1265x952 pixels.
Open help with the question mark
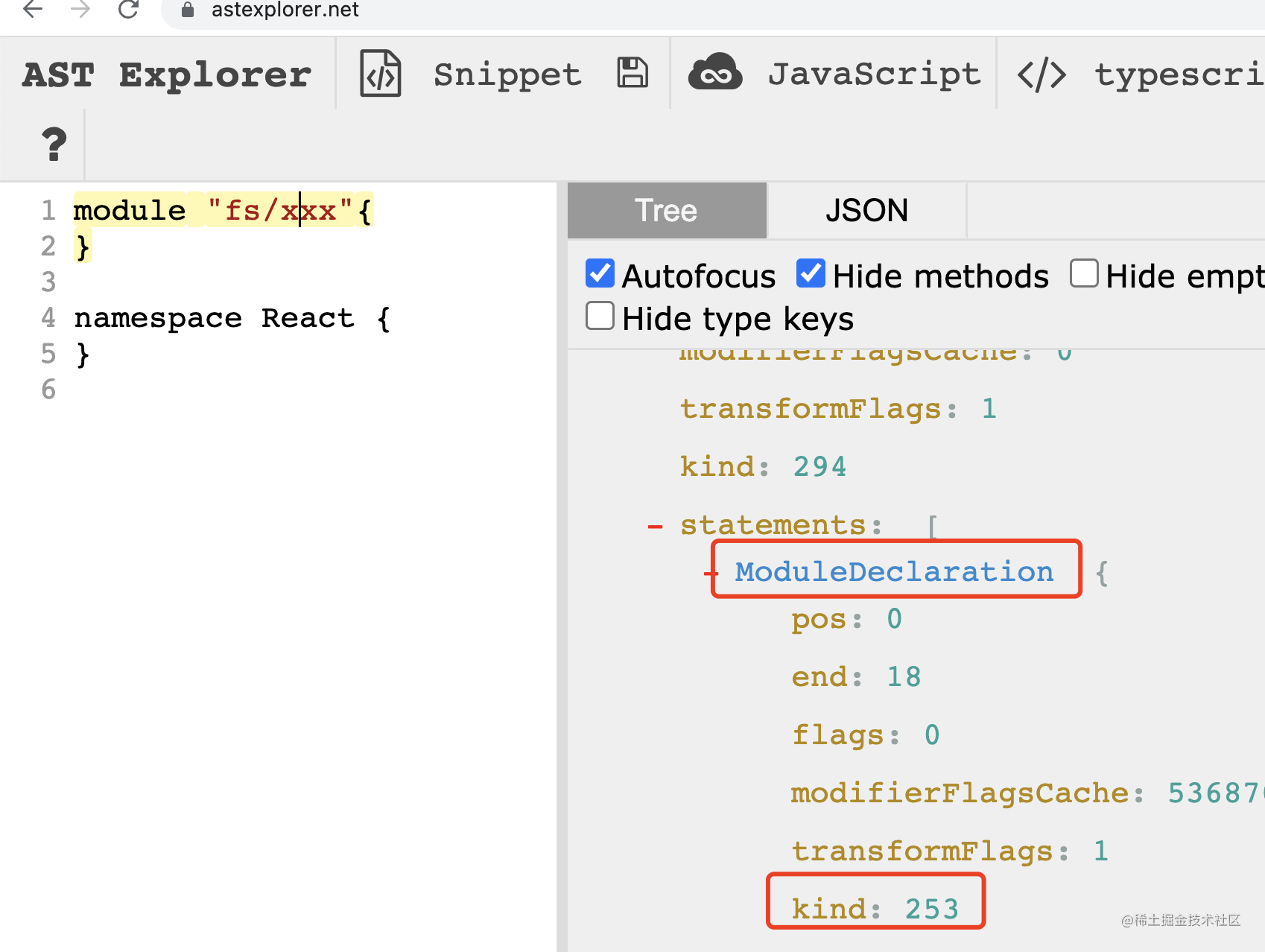point(54,145)
